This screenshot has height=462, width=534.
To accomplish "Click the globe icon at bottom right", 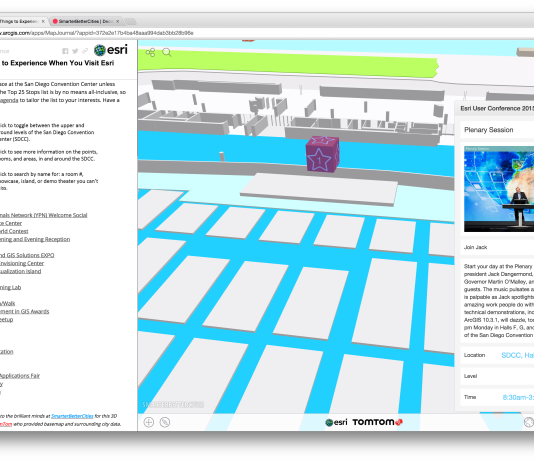I will (529, 422).
